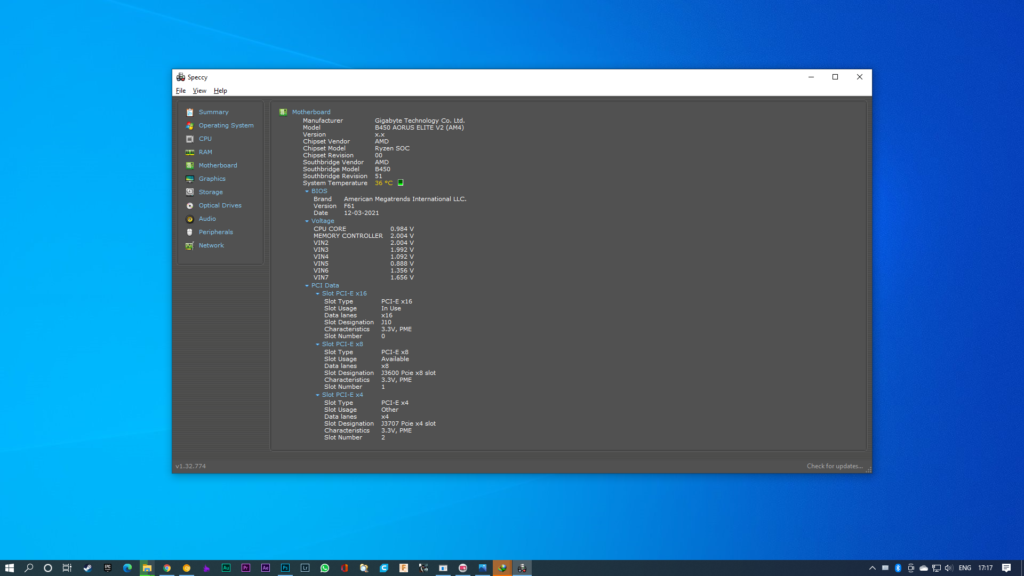The width and height of the screenshot is (1024, 576).
Task: Click the 36 °C temperature value
Action: pos(383,183)
